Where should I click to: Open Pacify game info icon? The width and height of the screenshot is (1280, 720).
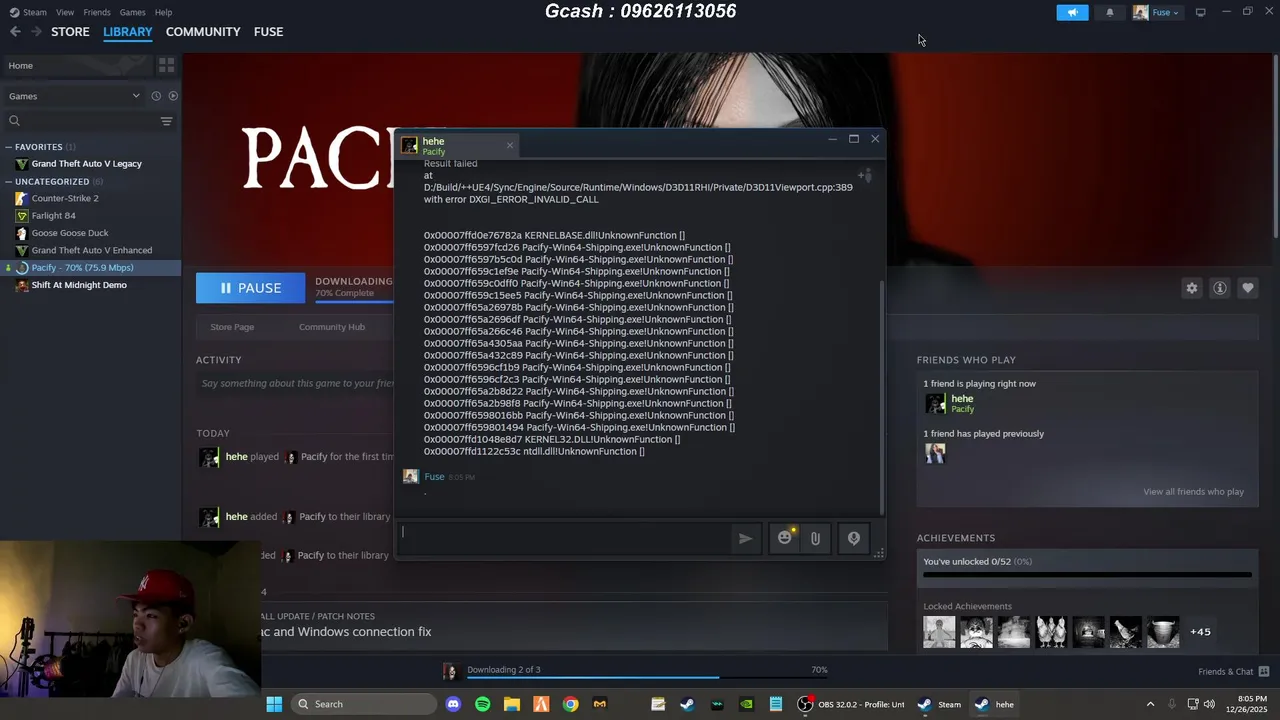coord(1220,288)
